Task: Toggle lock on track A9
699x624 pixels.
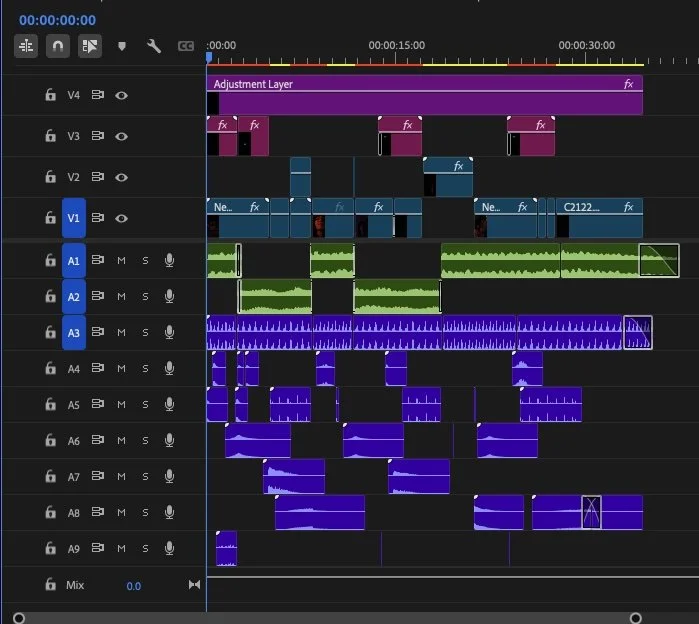Action: pyautogui.click(x=50, y=548)
